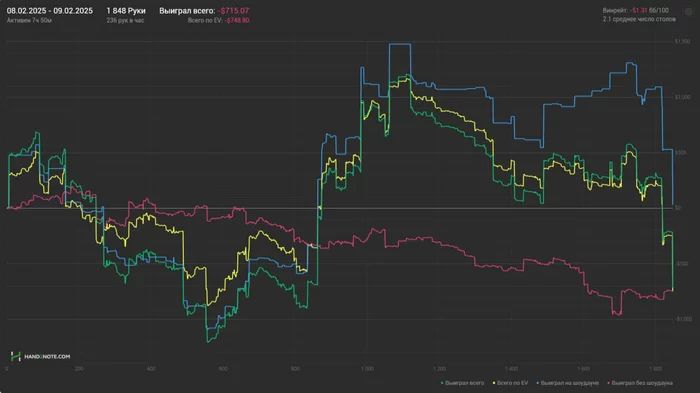The width and height of the screenshot is (700, 393).
Task: Click the blue Выиграл на шоудауне legend dot
Action: point(538,383)
